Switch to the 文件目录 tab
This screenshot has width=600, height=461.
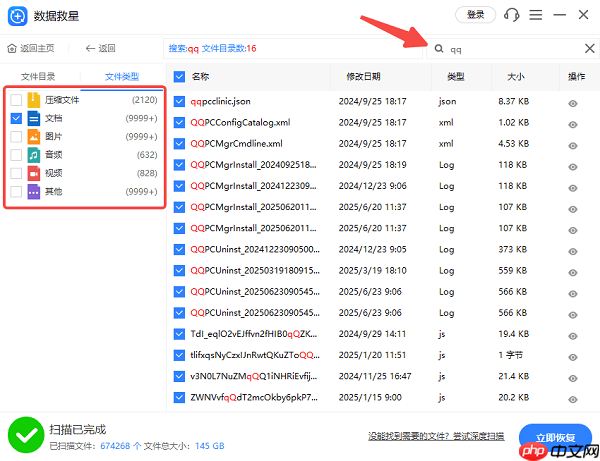coord(38,77)
